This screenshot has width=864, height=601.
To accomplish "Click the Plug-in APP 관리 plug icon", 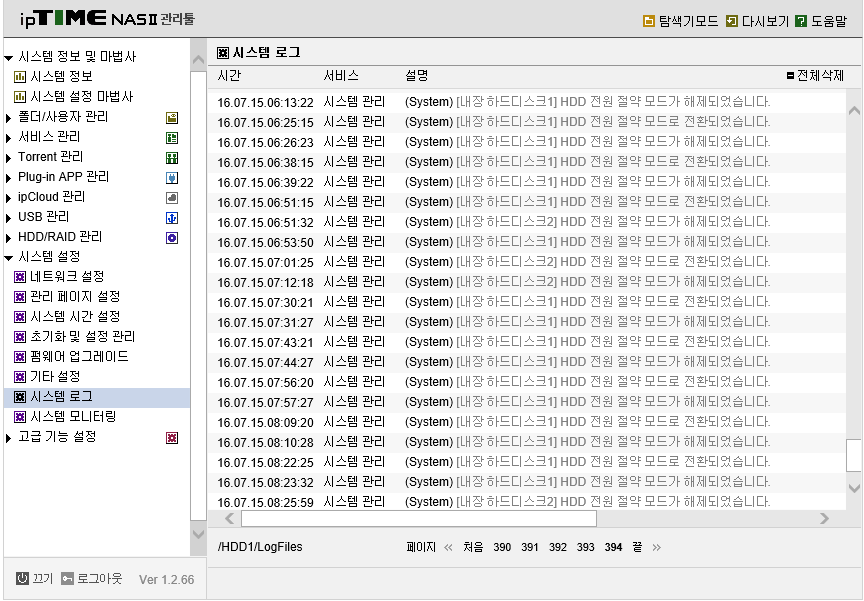I will (x=172, y=178).
